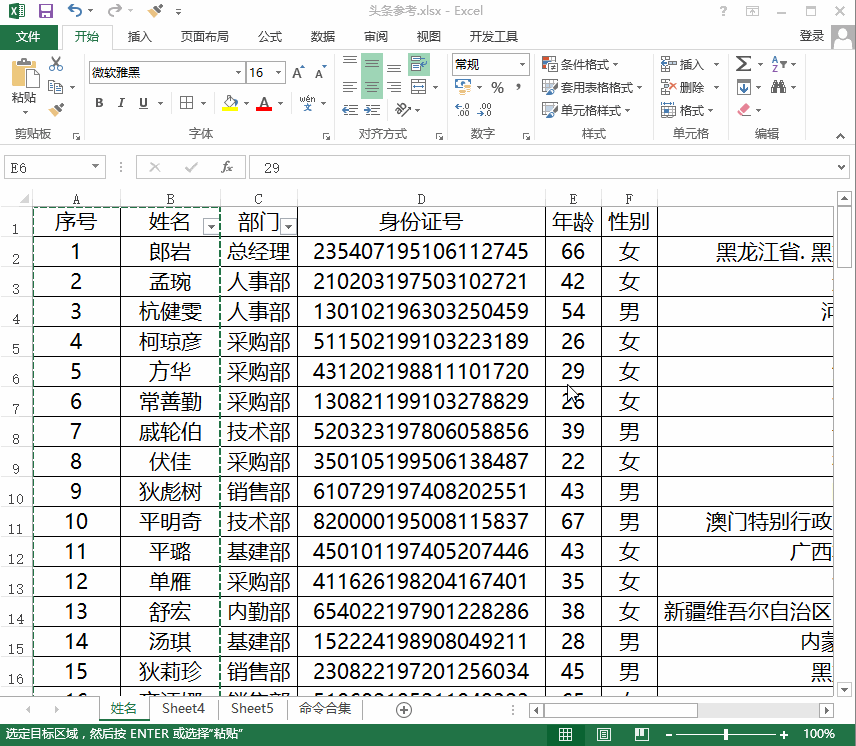Viewport: 856px width, 746px height.
Task: Click the Insert Function fx icon
Action: [x=227, y=168]
